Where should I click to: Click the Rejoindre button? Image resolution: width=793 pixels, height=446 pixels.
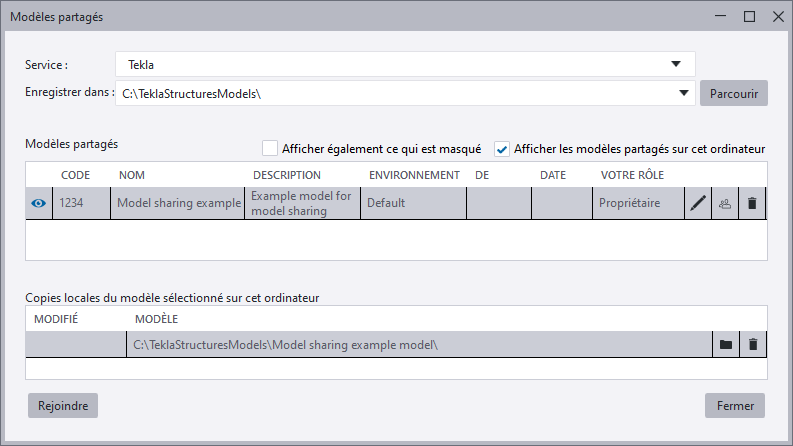tap(63, 406)
